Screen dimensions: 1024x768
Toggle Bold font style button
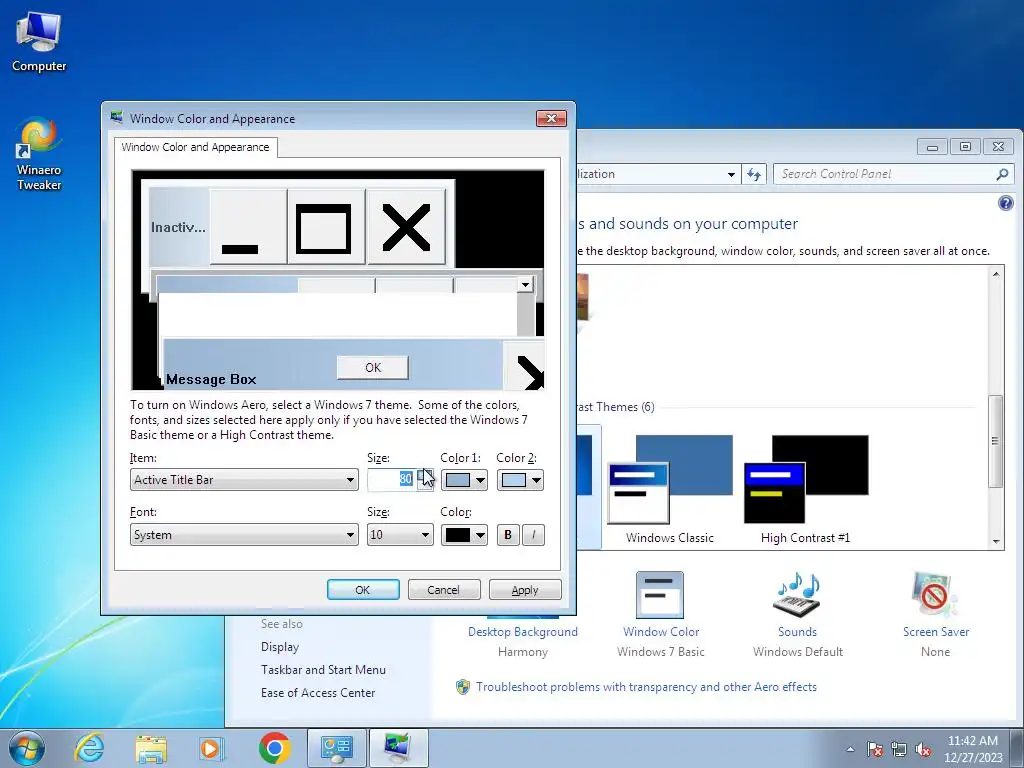pyautogui.click(x=508, y=535)
